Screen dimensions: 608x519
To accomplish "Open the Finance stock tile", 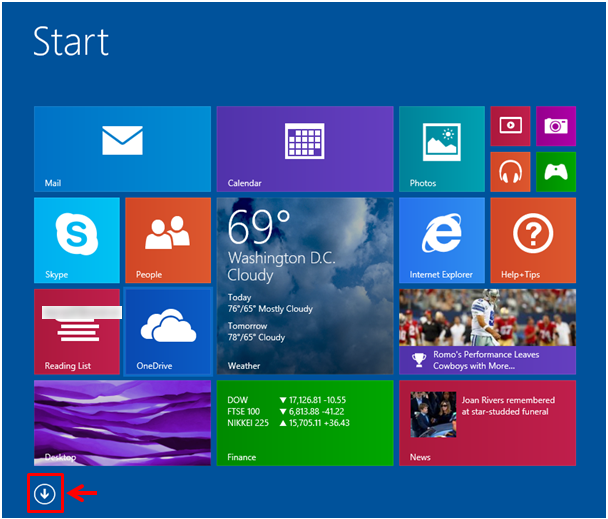I will (x=305, y=423).
